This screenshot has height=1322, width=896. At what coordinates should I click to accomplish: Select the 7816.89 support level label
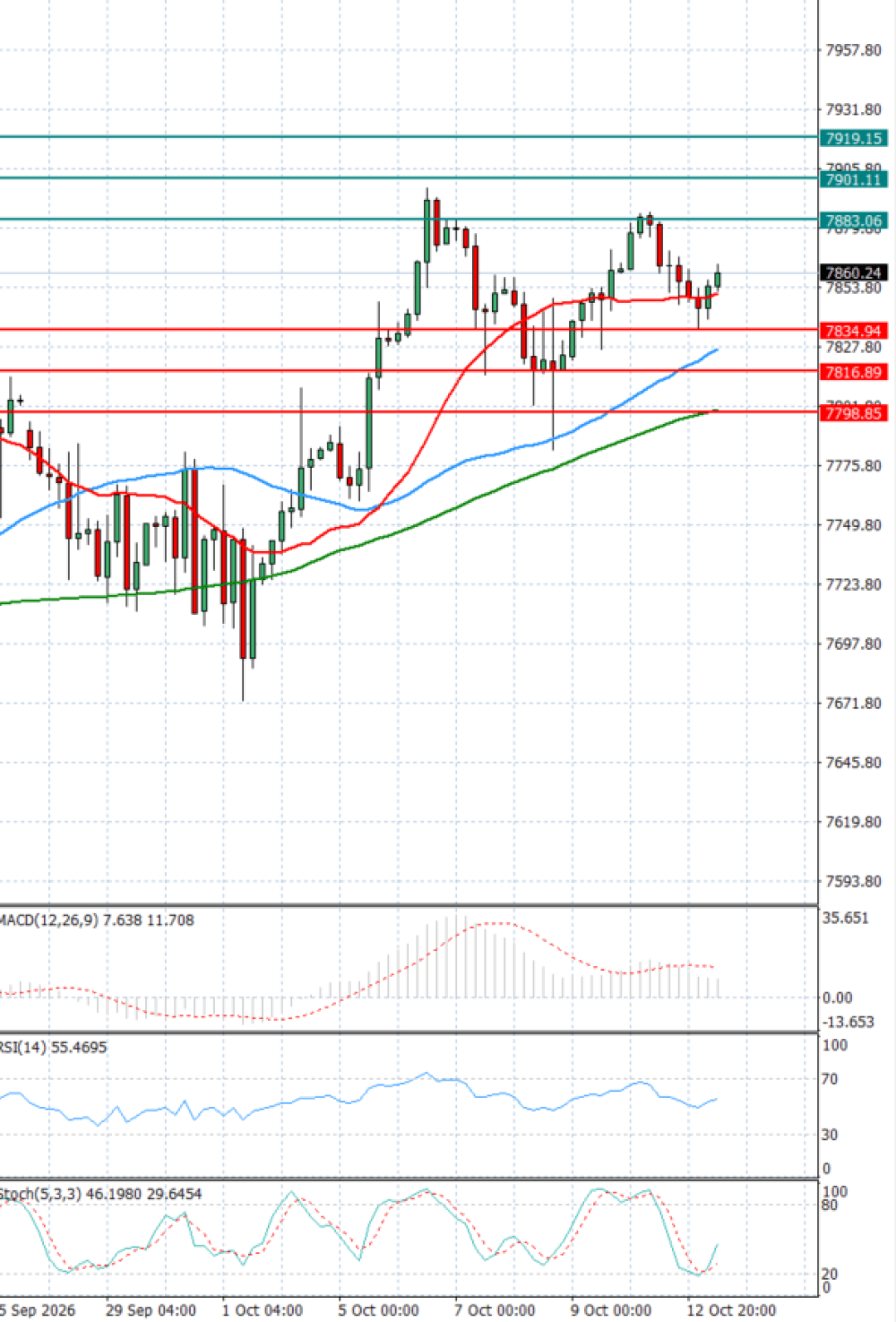pyautogui.click(x=854, y=372)
